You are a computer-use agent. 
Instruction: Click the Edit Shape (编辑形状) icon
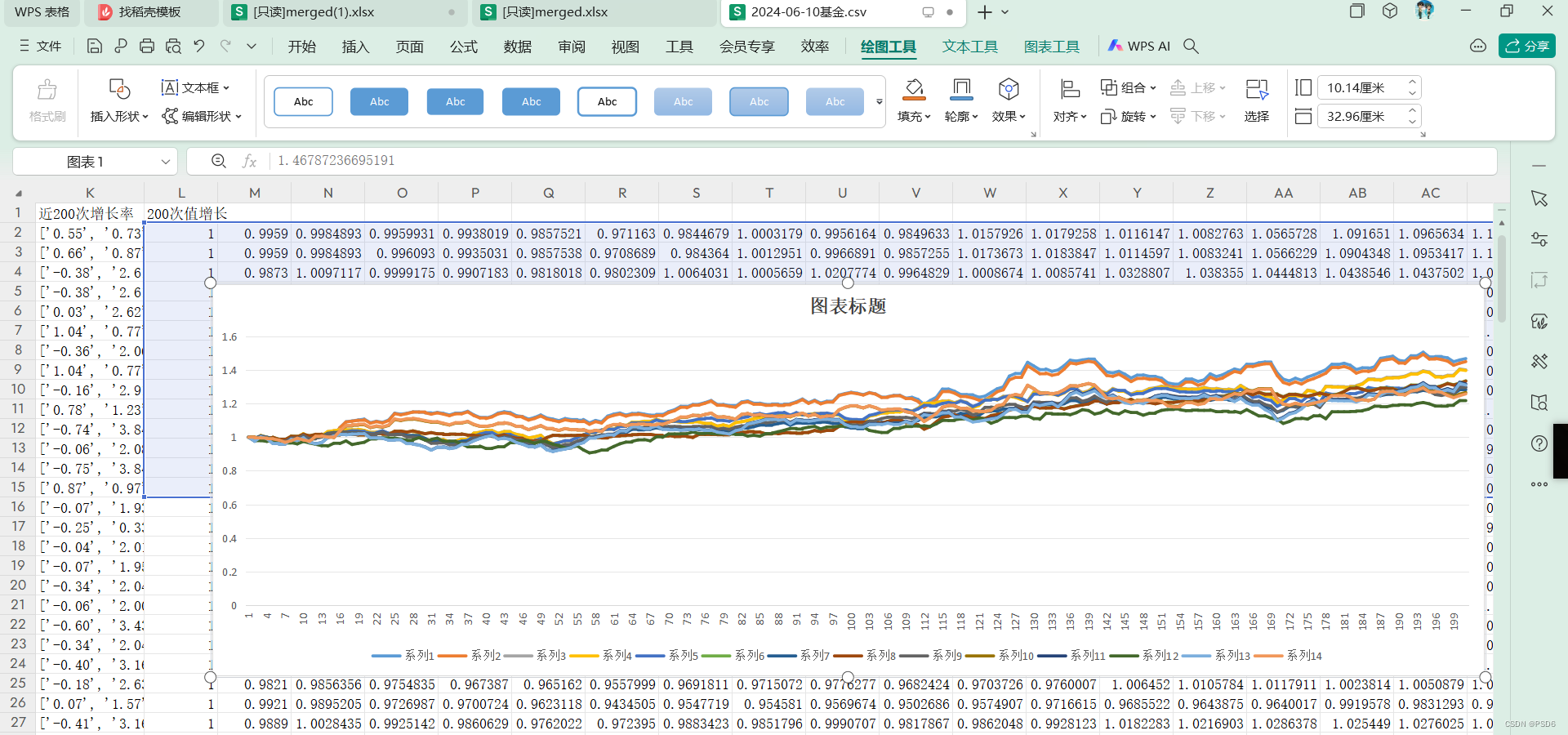click(x=170, y=117)
